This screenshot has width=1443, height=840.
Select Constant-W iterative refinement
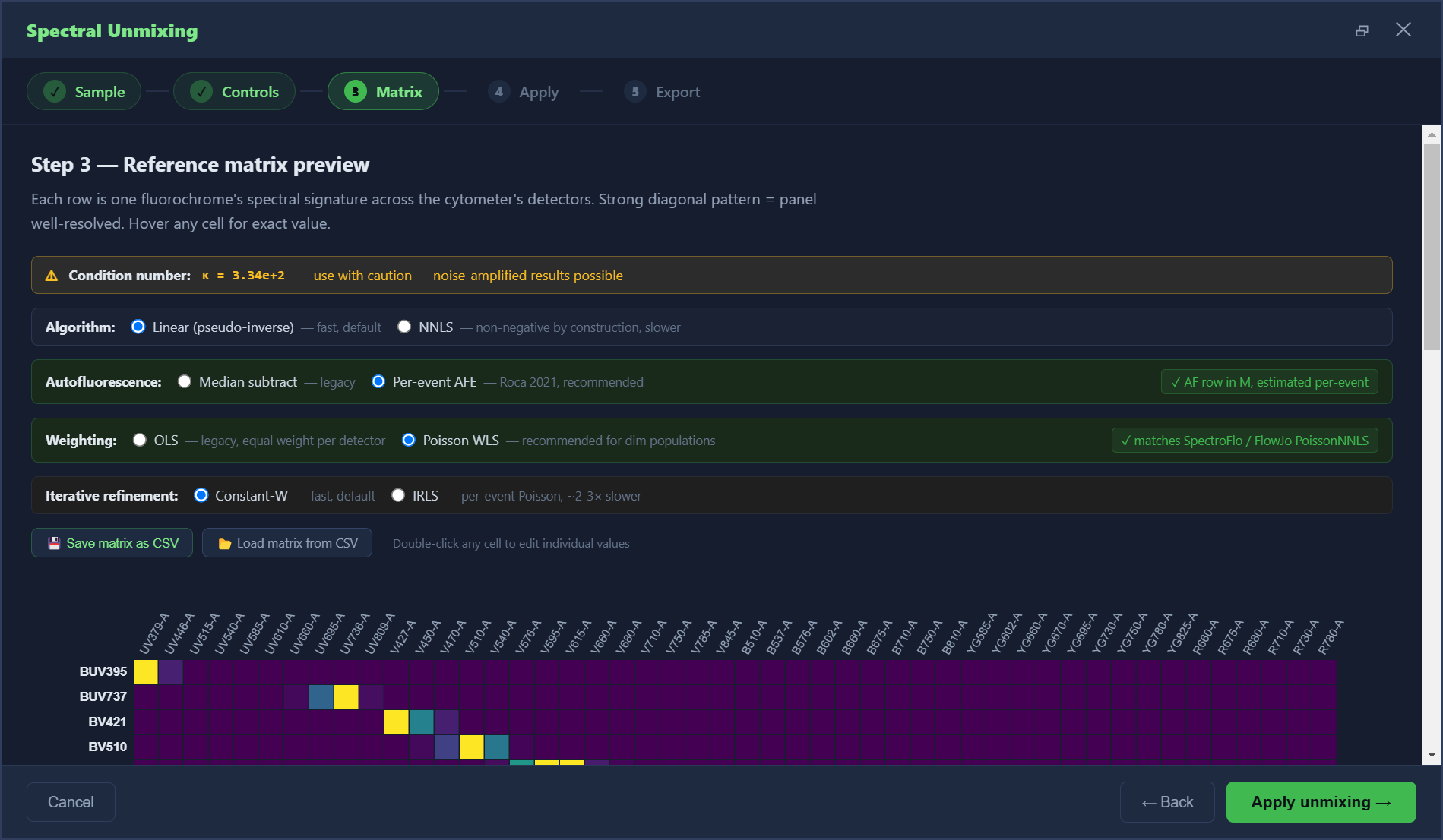[201, 495]
